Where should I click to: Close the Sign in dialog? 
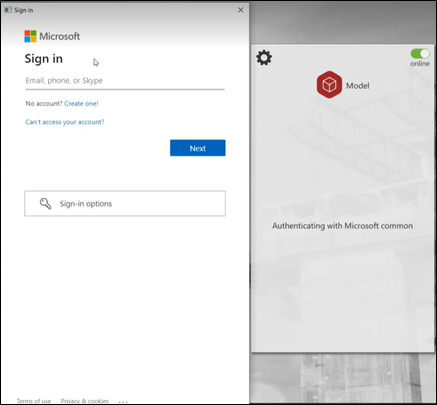click(241, 10)
